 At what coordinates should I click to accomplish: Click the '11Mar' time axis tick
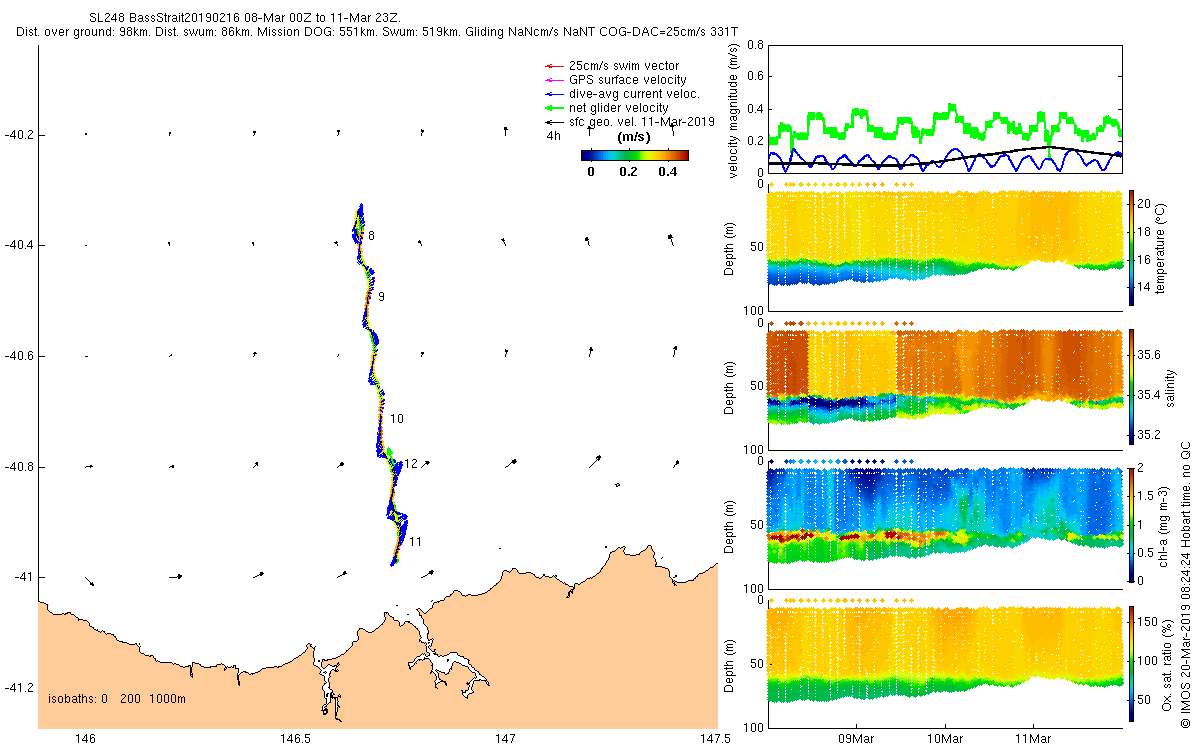pos(1034,738)
